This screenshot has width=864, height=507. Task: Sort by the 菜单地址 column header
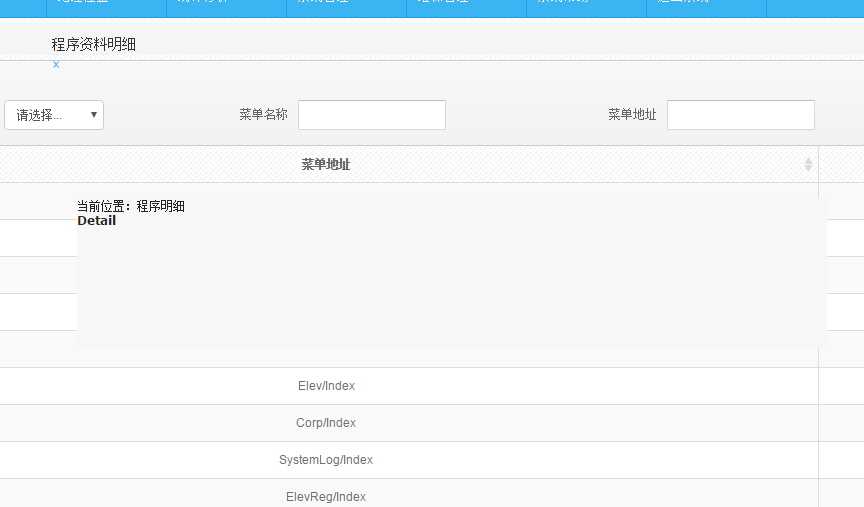coord(326,164)
